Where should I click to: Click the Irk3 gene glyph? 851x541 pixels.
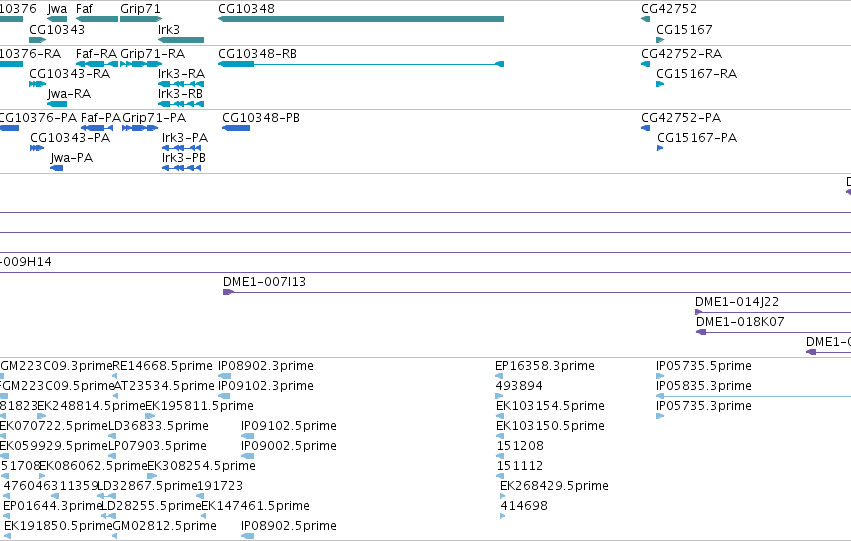[181, 40]
